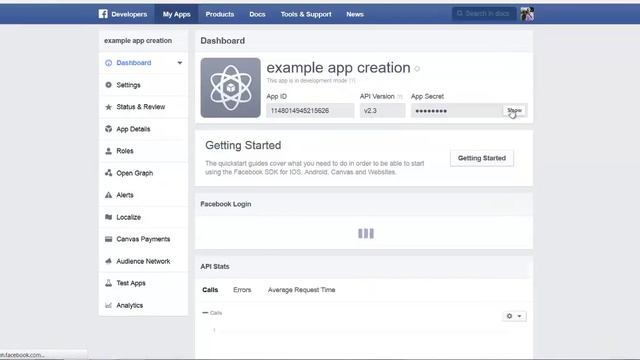Switch to the Errors tab
The image size is (640, 360).
(242, 290)
